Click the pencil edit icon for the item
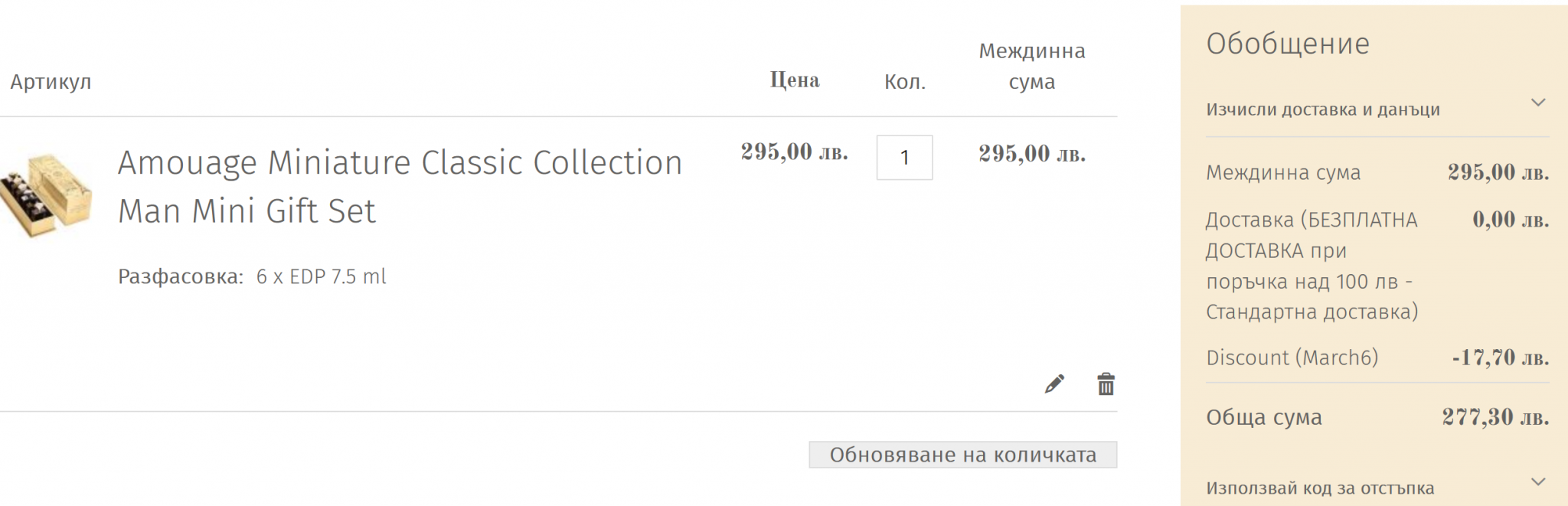 click(1054, 384)
